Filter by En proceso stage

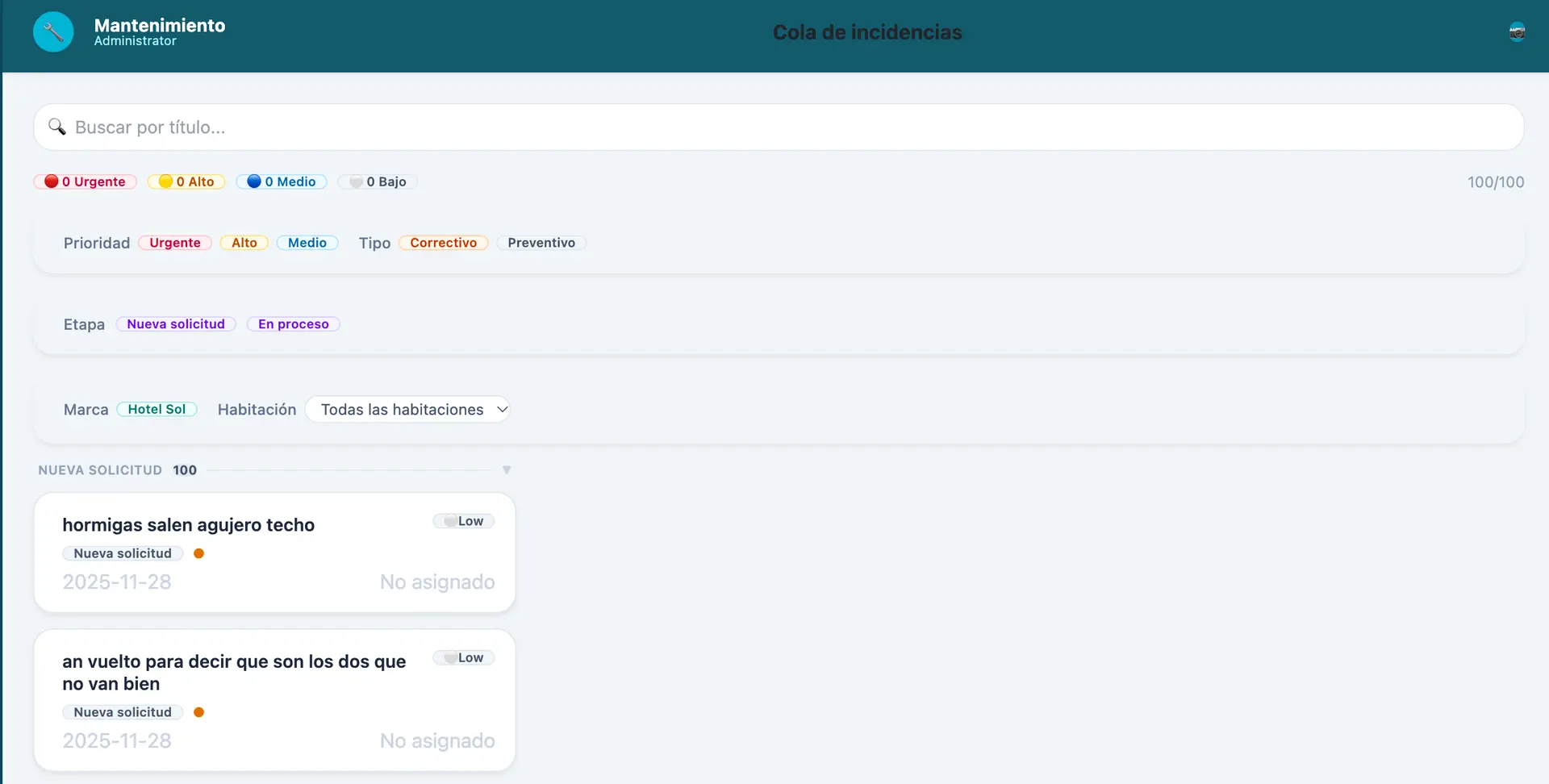coord(294,324)
